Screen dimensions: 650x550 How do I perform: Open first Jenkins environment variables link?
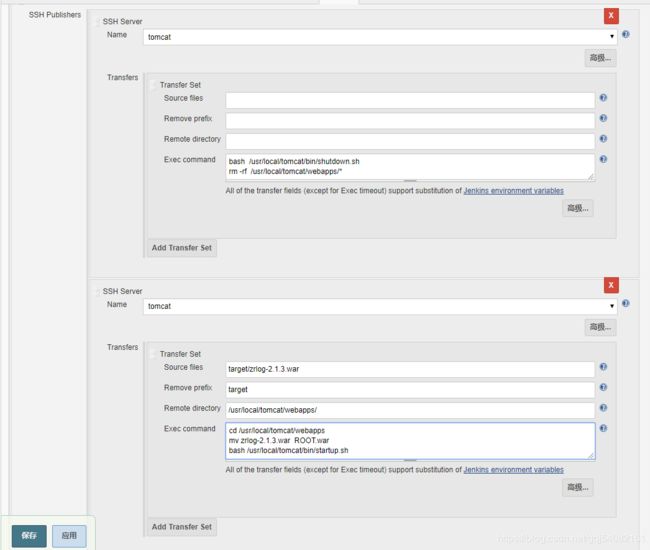[x=513, y=191]
